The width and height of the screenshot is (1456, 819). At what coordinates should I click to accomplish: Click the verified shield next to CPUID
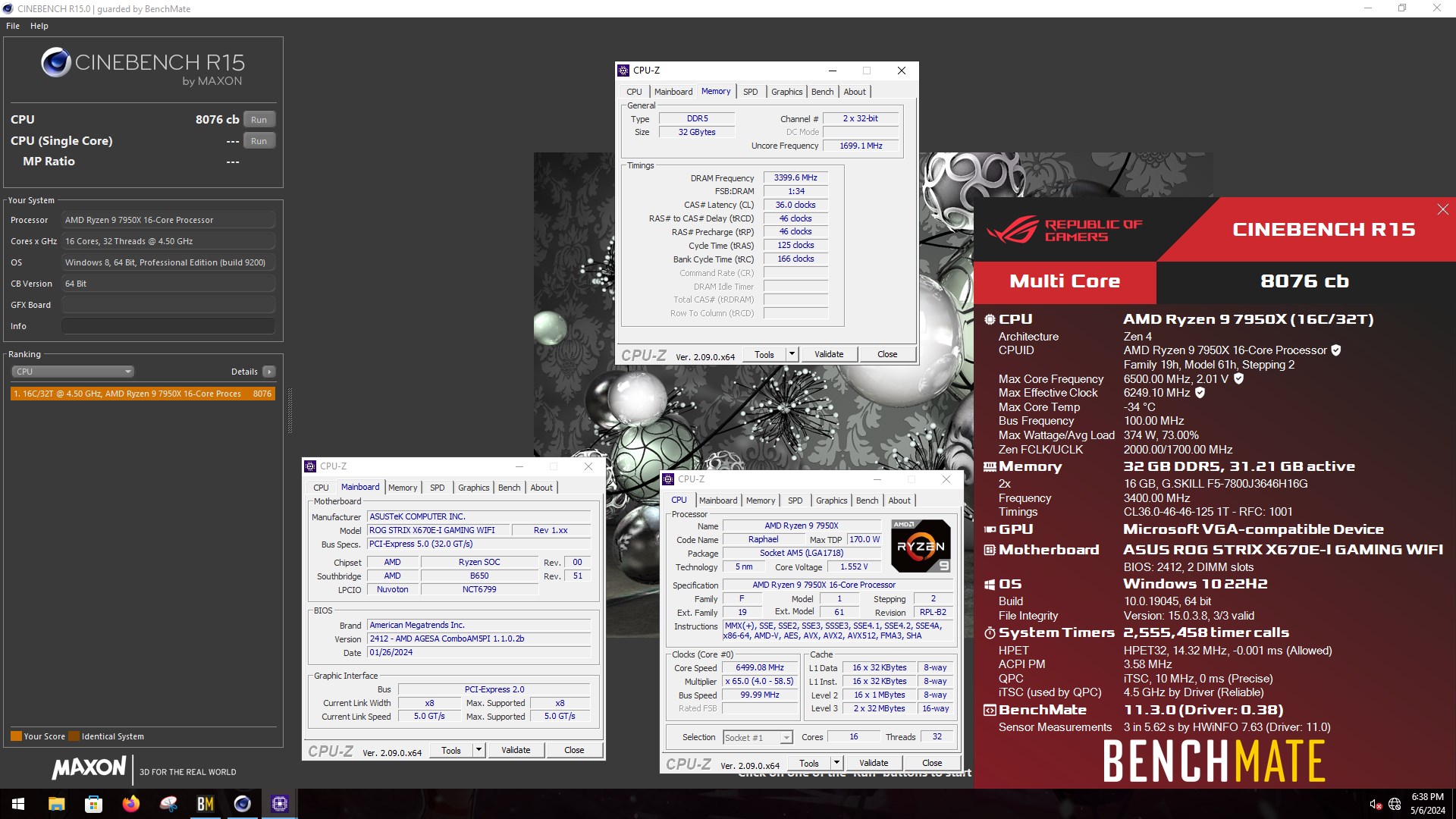(x=1336, y=350)
